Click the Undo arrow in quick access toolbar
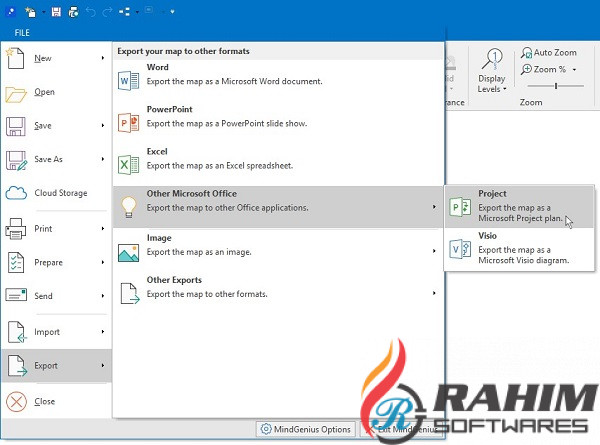 91,12
